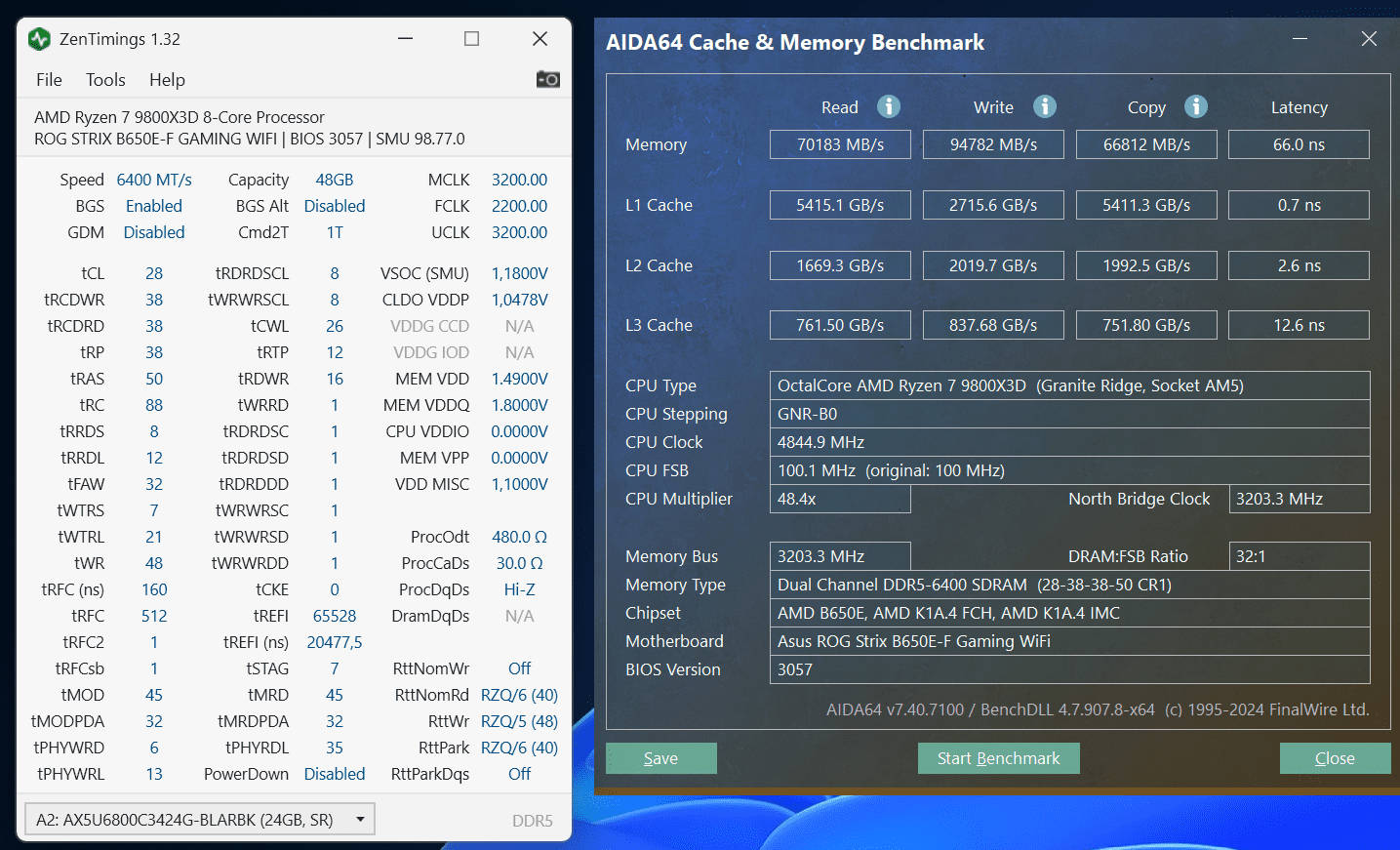
Task: Click L1 Cache latency 0.7 ns
Action: (1299, 205)
